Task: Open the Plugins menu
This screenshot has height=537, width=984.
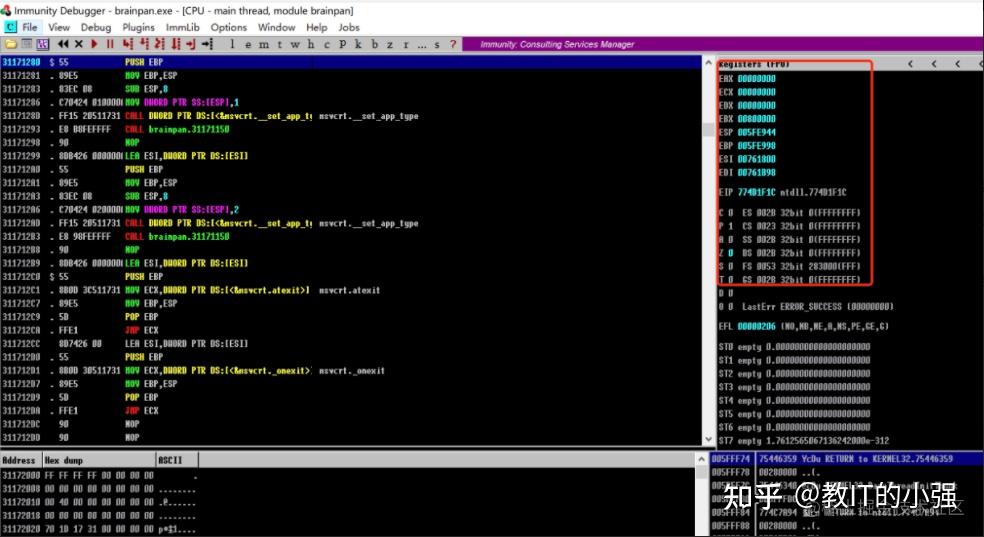Action: tap(138, 27)
